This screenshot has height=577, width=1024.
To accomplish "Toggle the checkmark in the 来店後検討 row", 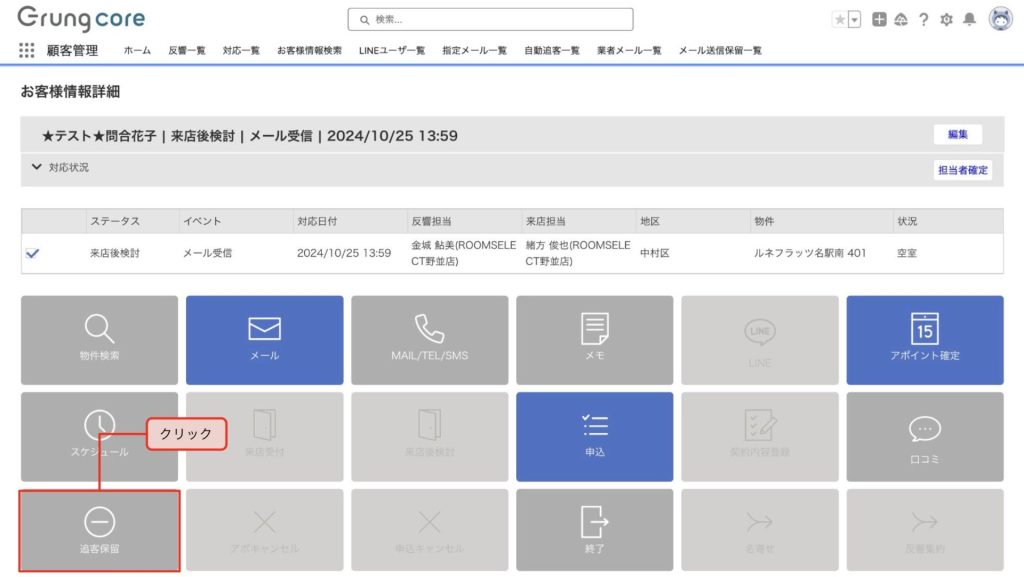I will click(x=32, y=254).
